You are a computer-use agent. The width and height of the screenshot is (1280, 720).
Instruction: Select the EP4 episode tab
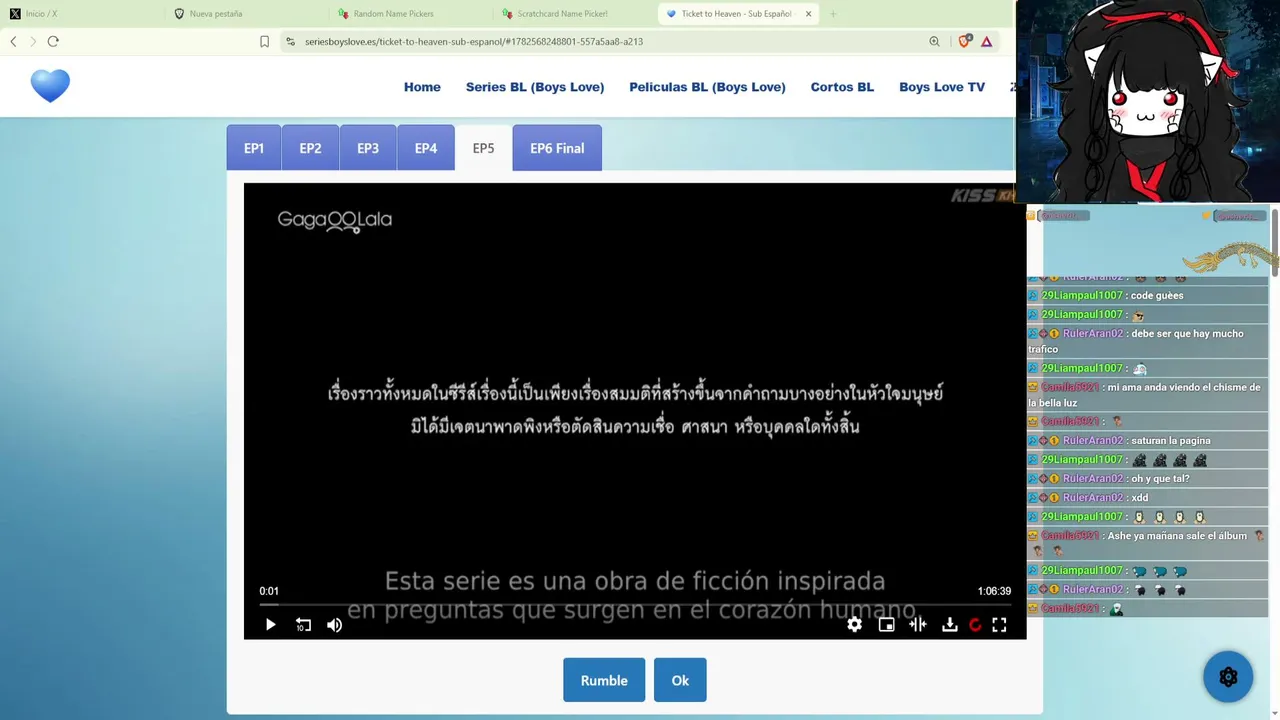click(x=426, y=148)
